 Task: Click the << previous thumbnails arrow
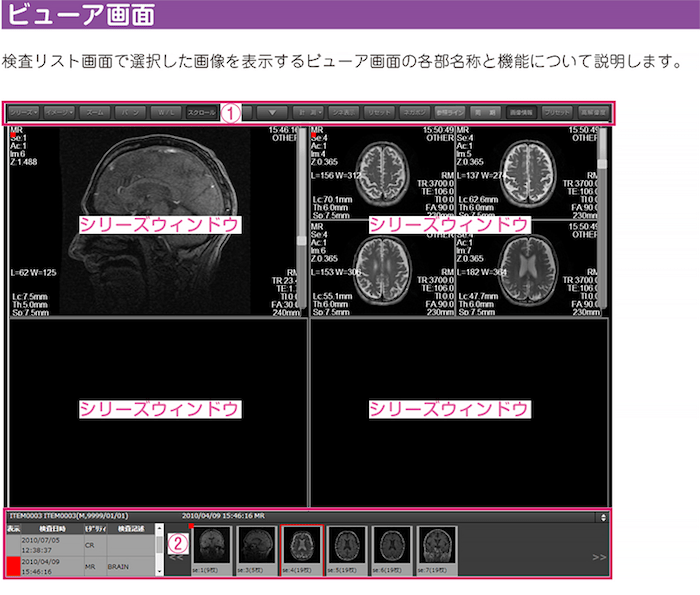click(x=176, y=557)
